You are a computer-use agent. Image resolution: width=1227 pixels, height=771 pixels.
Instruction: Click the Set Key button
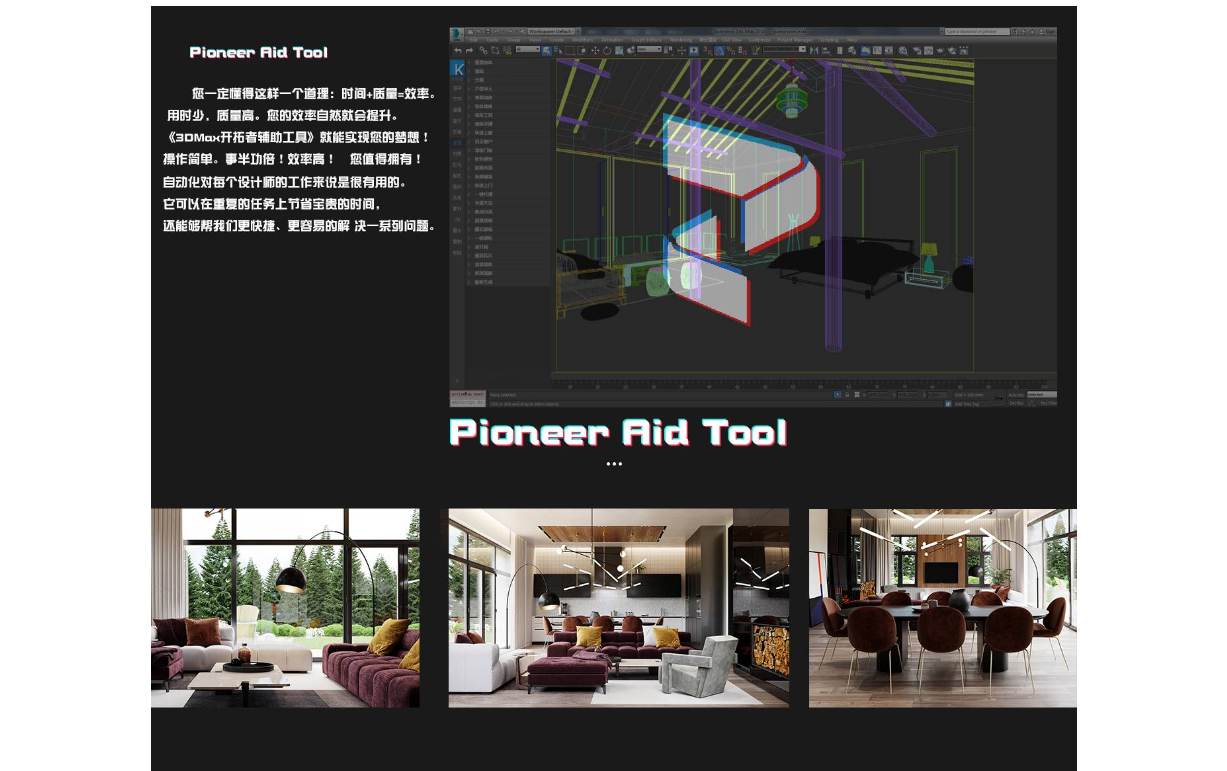coord(1017,403)
